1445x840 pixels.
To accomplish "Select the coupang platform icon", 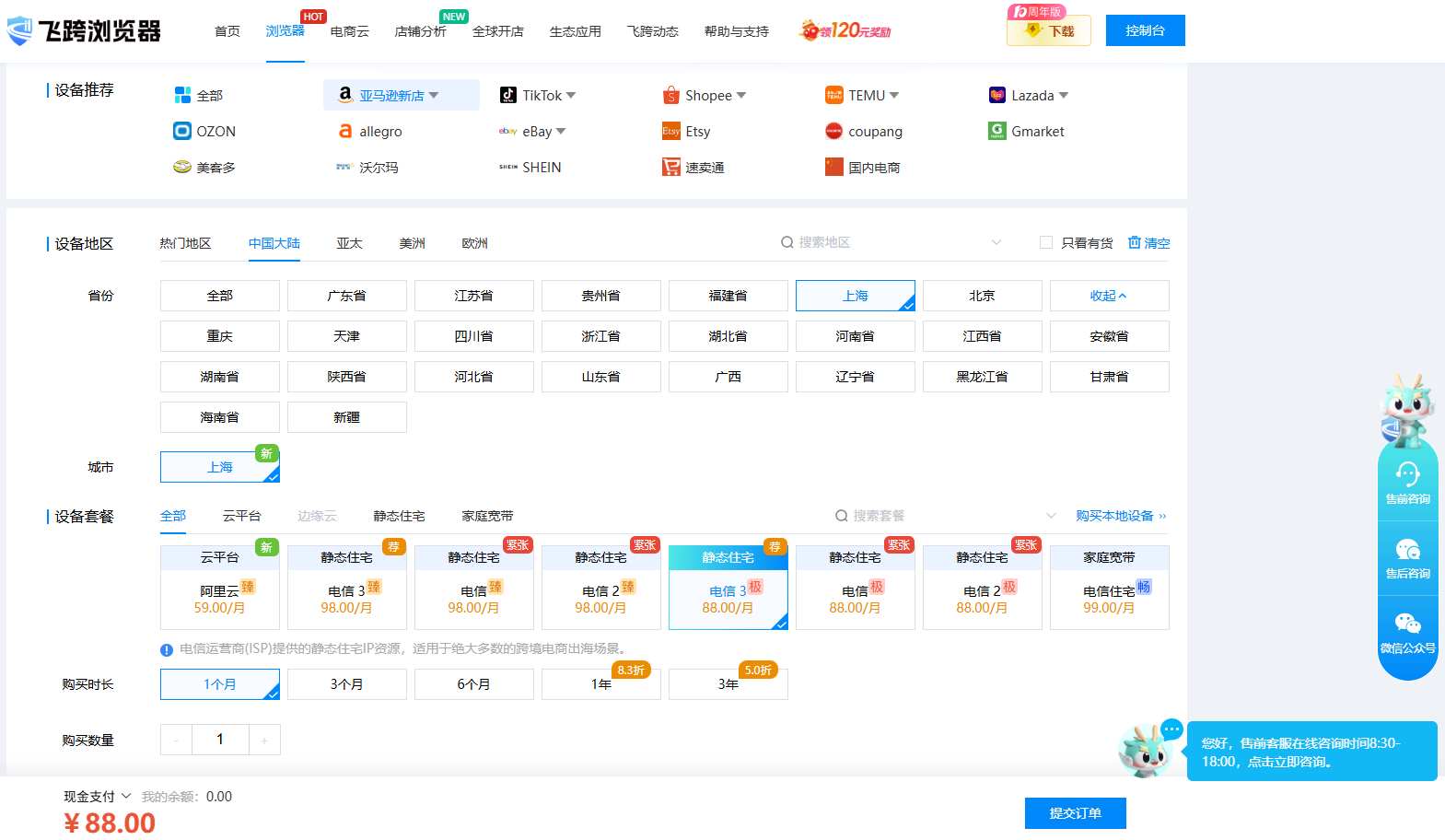I will (833, 131).
